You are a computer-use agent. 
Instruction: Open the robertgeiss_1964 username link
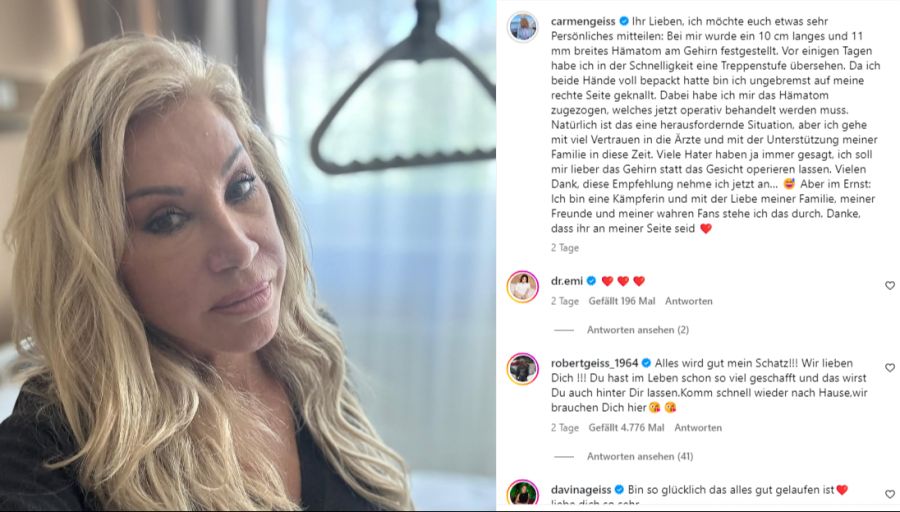pyautogui.click(x=595, y=363)
